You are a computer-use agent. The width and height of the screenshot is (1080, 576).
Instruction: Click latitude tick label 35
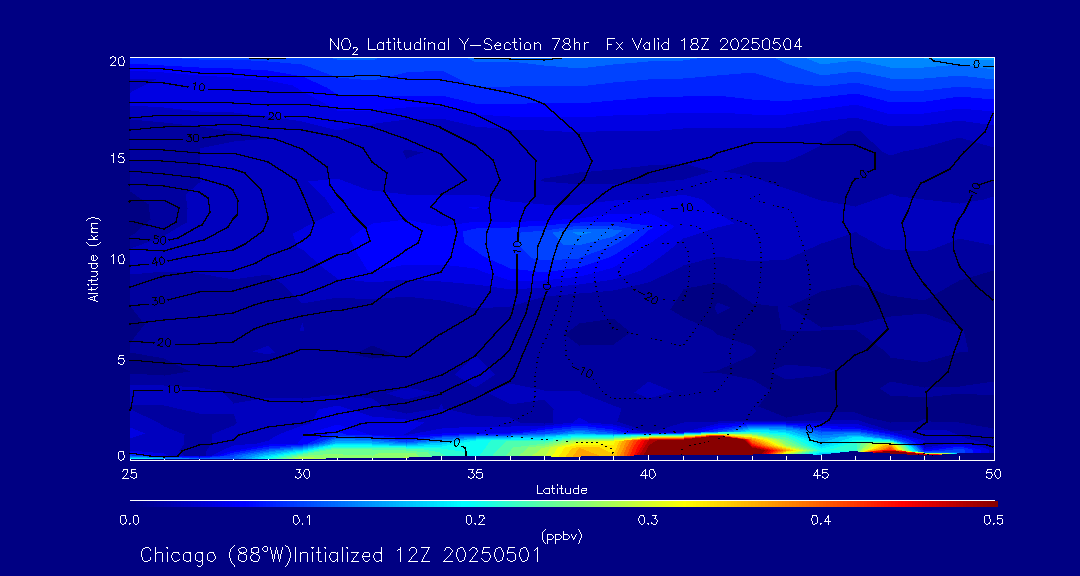[475, 473]
